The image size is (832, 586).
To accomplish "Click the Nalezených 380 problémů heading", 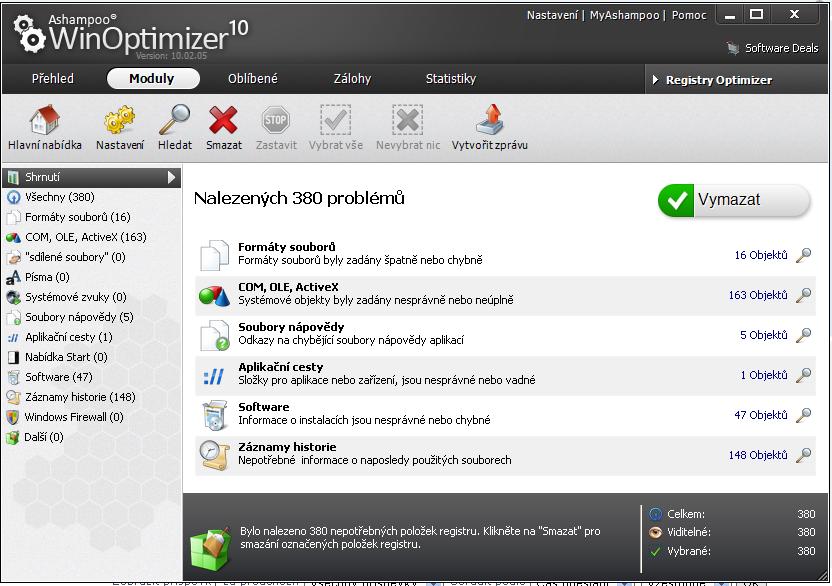I will [x=299, y=199].
